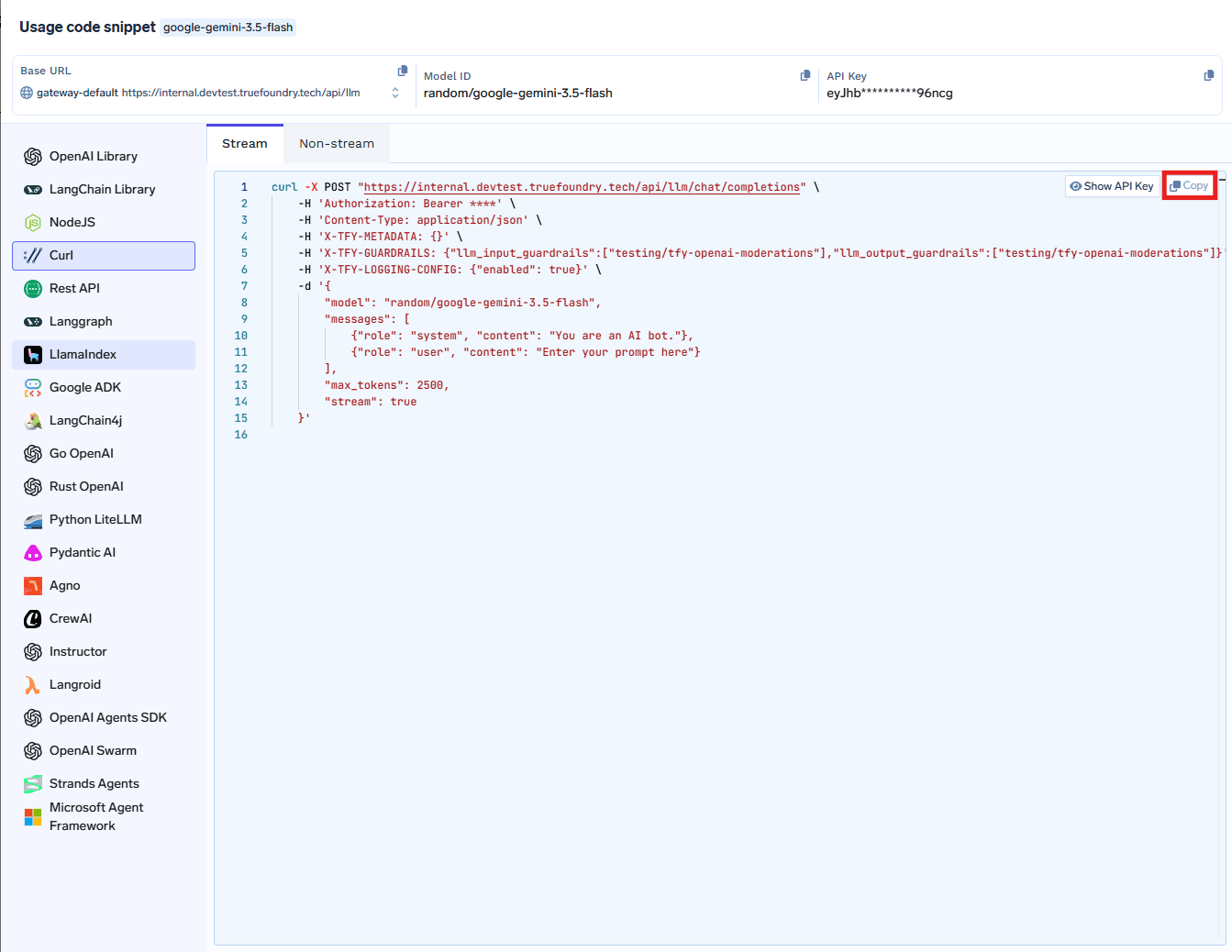Click the Authorization Bearer header line
This screenshot has width=1232, height=952.
pyautogui.click(x=406, y=204)
